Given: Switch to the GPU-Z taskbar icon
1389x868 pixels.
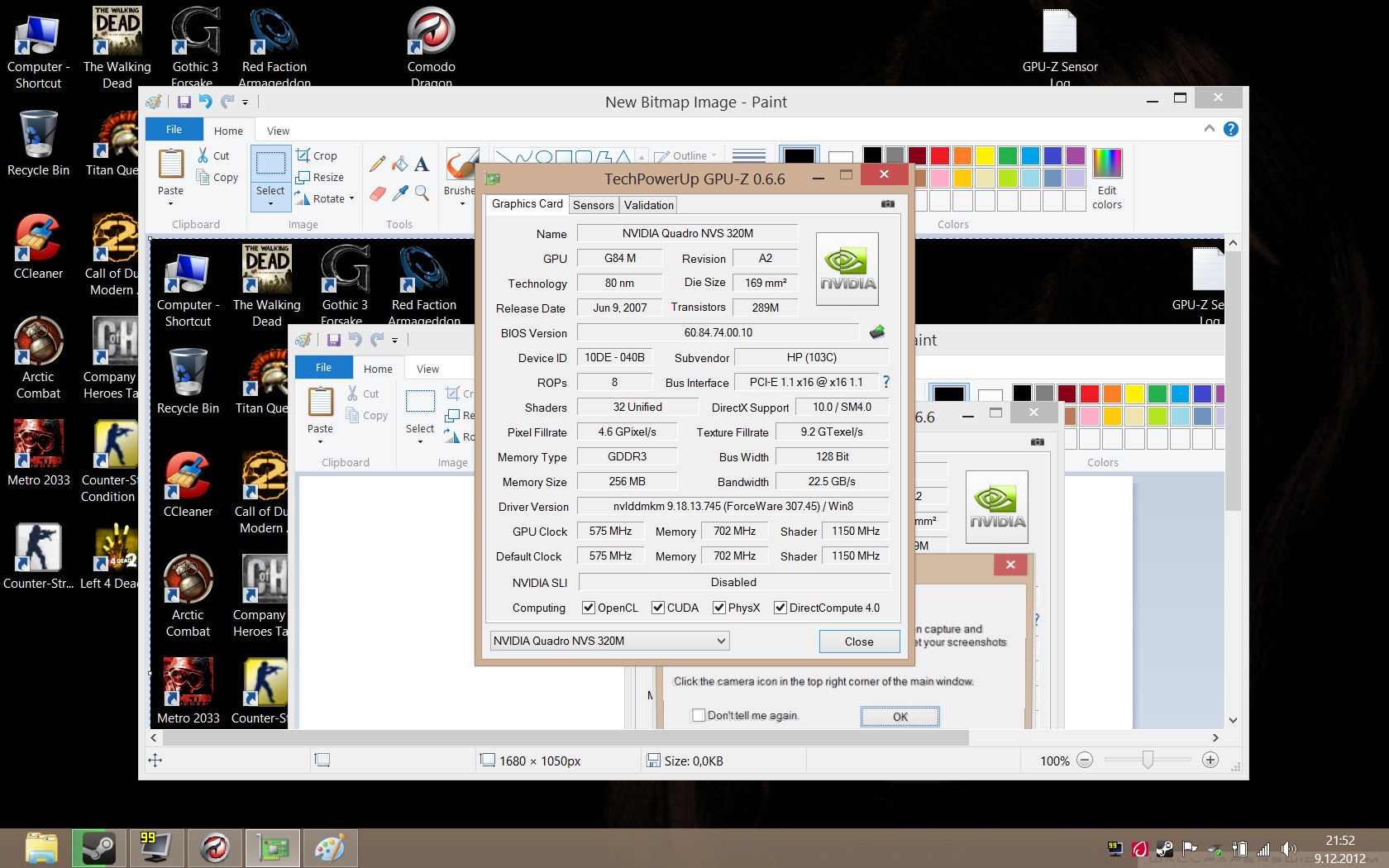Looking at the screenshot, I should click(273, 848).
